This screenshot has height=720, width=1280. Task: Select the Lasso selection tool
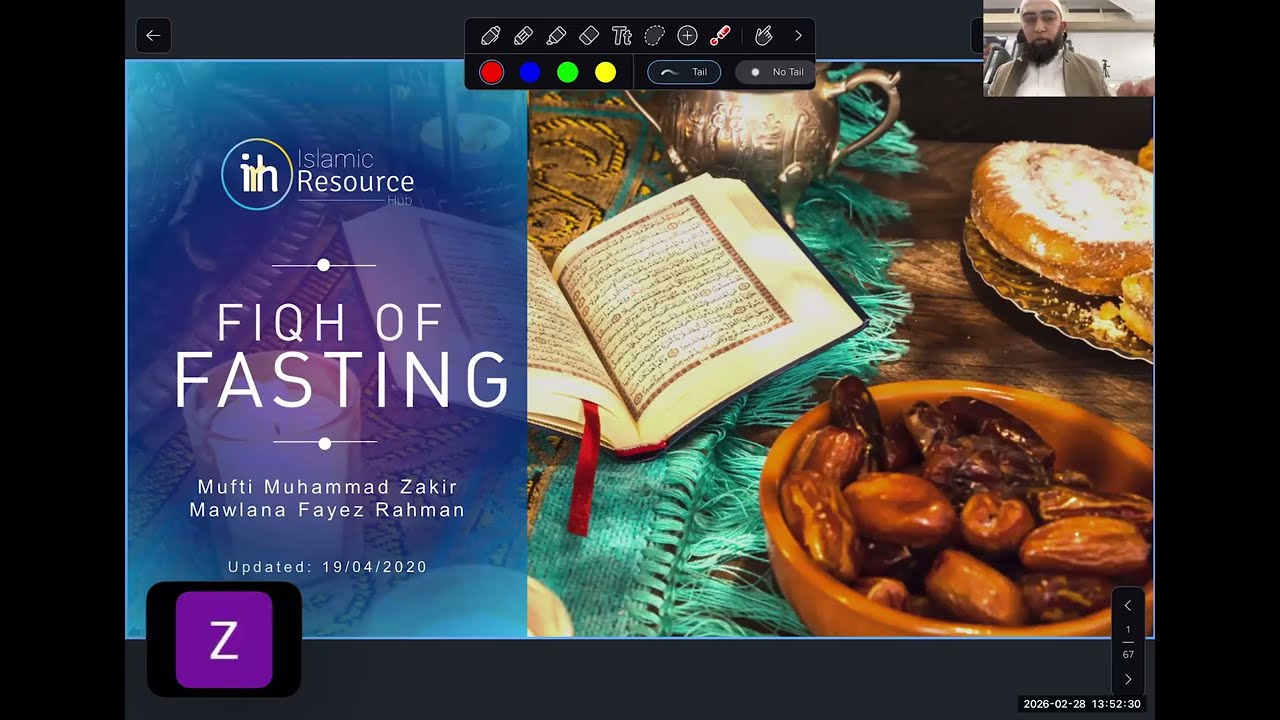tap(654, 36)
